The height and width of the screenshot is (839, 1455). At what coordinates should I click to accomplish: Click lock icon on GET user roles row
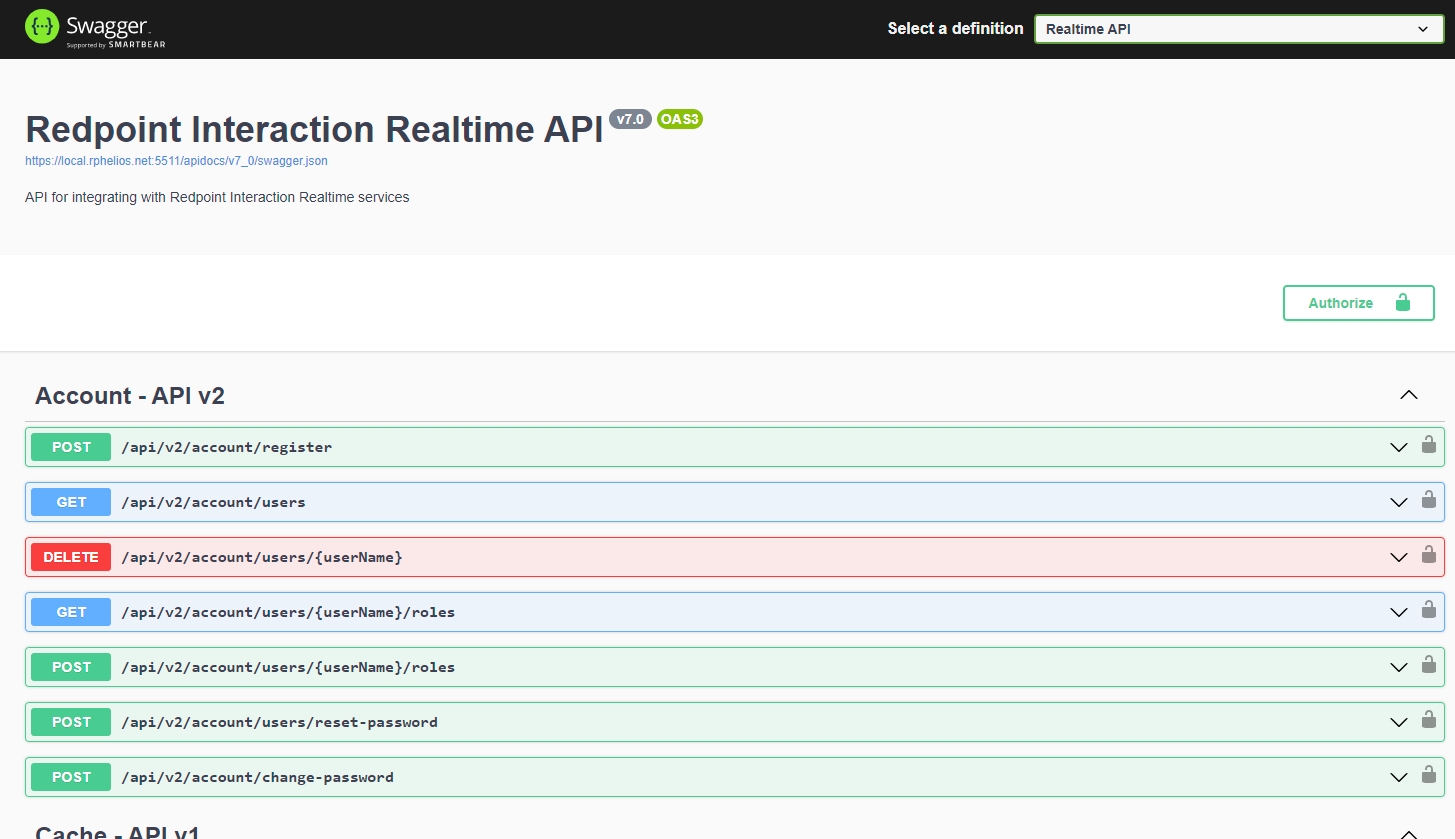1429,610
